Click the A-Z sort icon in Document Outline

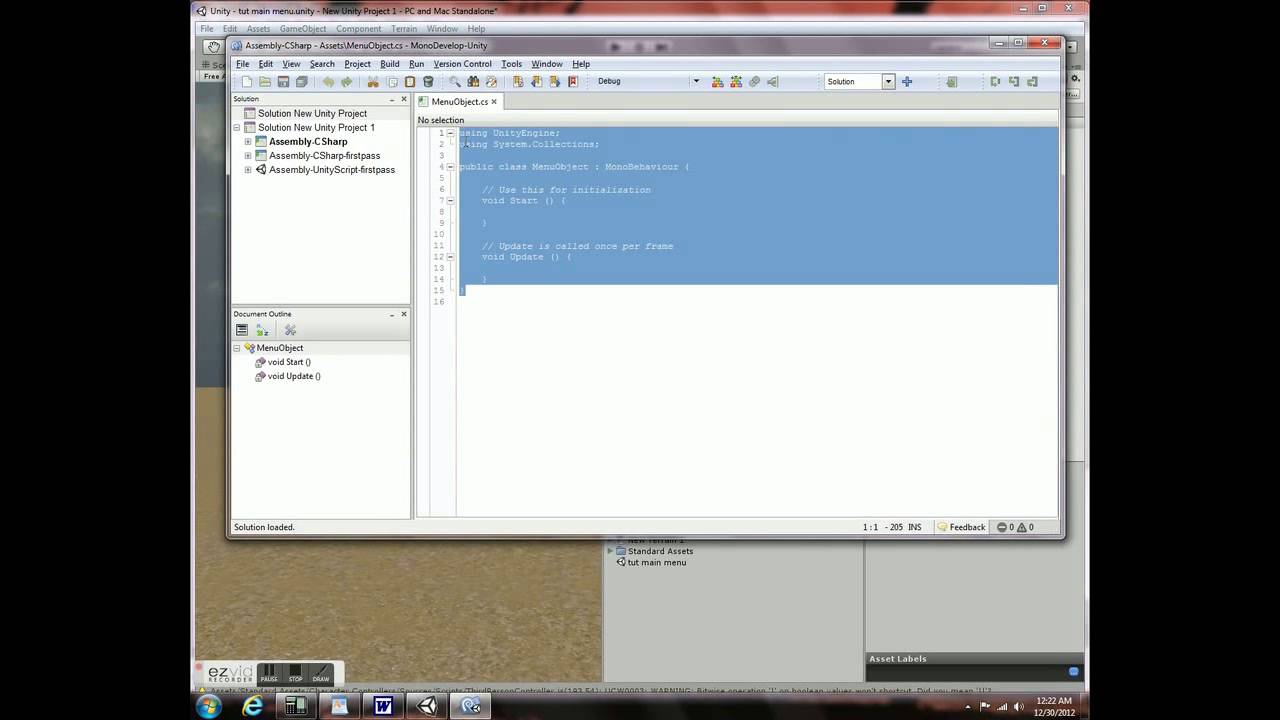coord(262,330)
